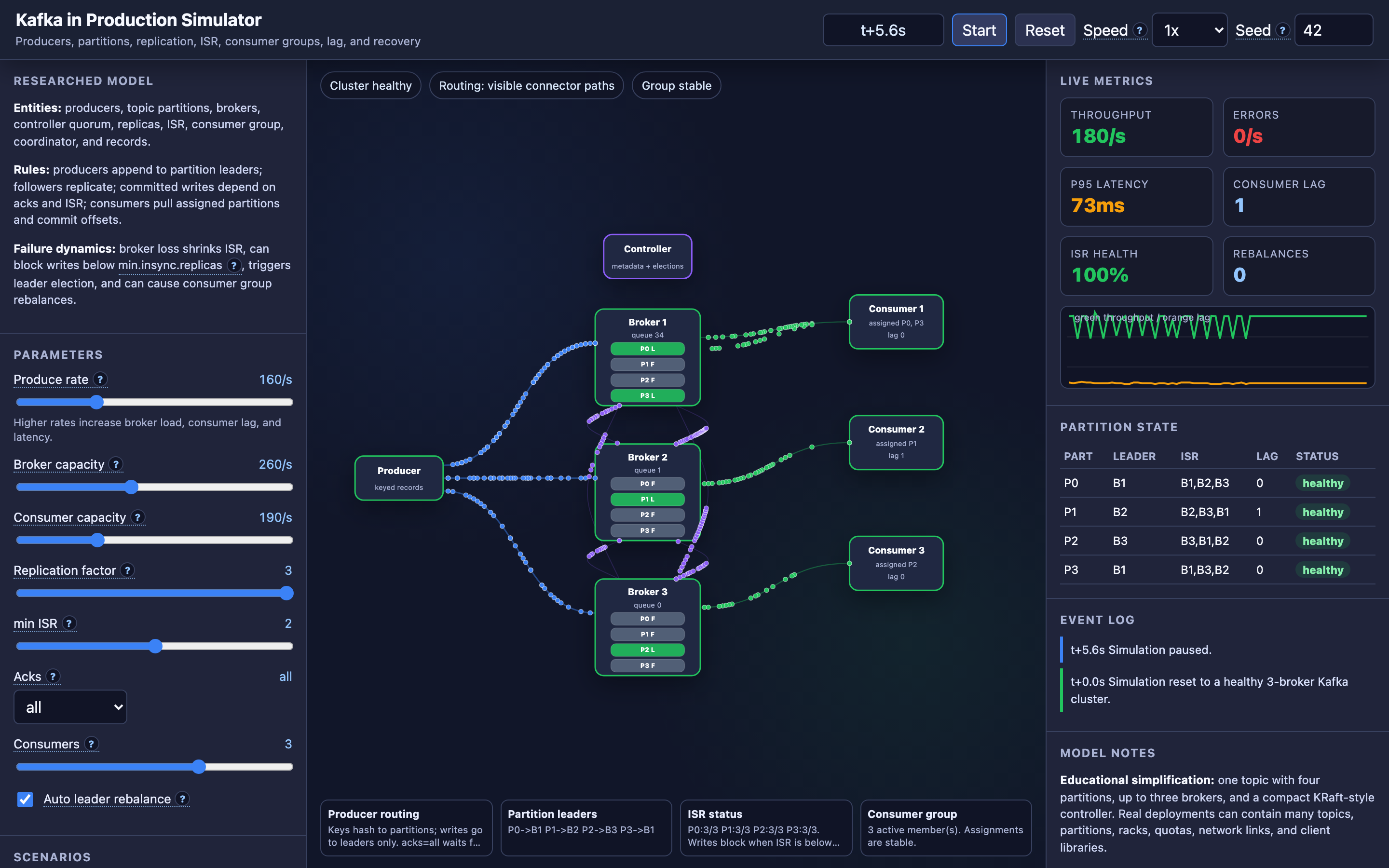The height and width of the screenshot is (868, 1389).
Task: Click the min.insync.replicas help icon
Action: point(233,265)
